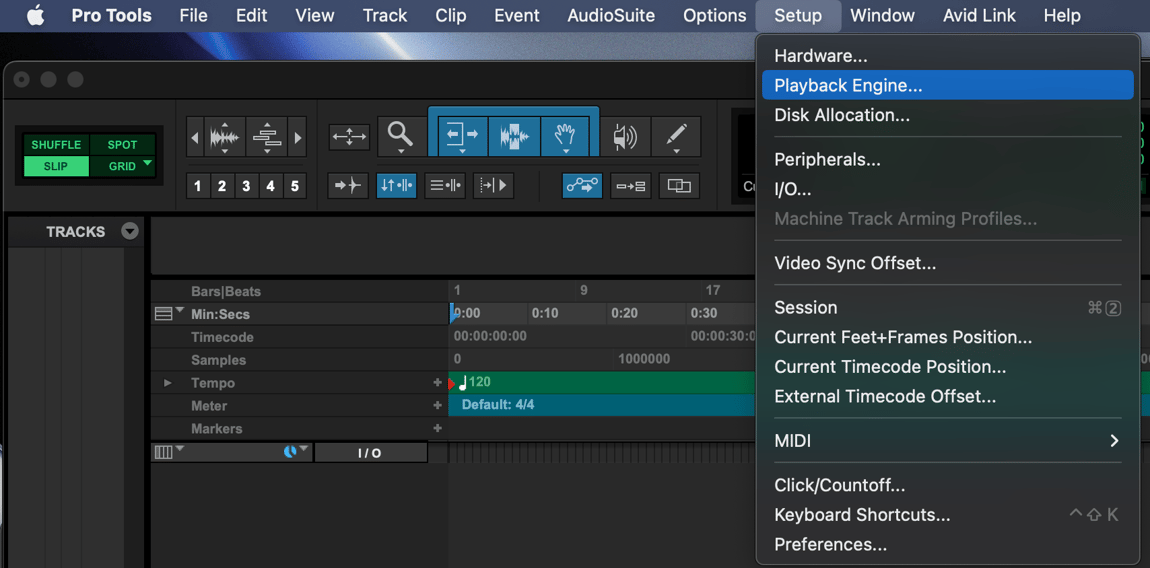Screen dimensions: 1150x568
Task: Click the Zoom Toggle double-arrow icon
Action: click(x=349, y=136)
